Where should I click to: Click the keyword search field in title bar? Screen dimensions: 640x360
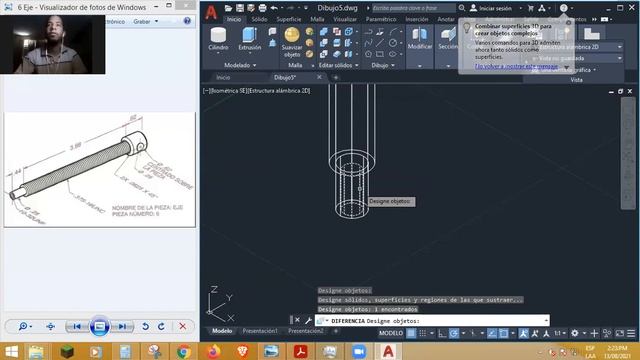click(x=413, y=8)
